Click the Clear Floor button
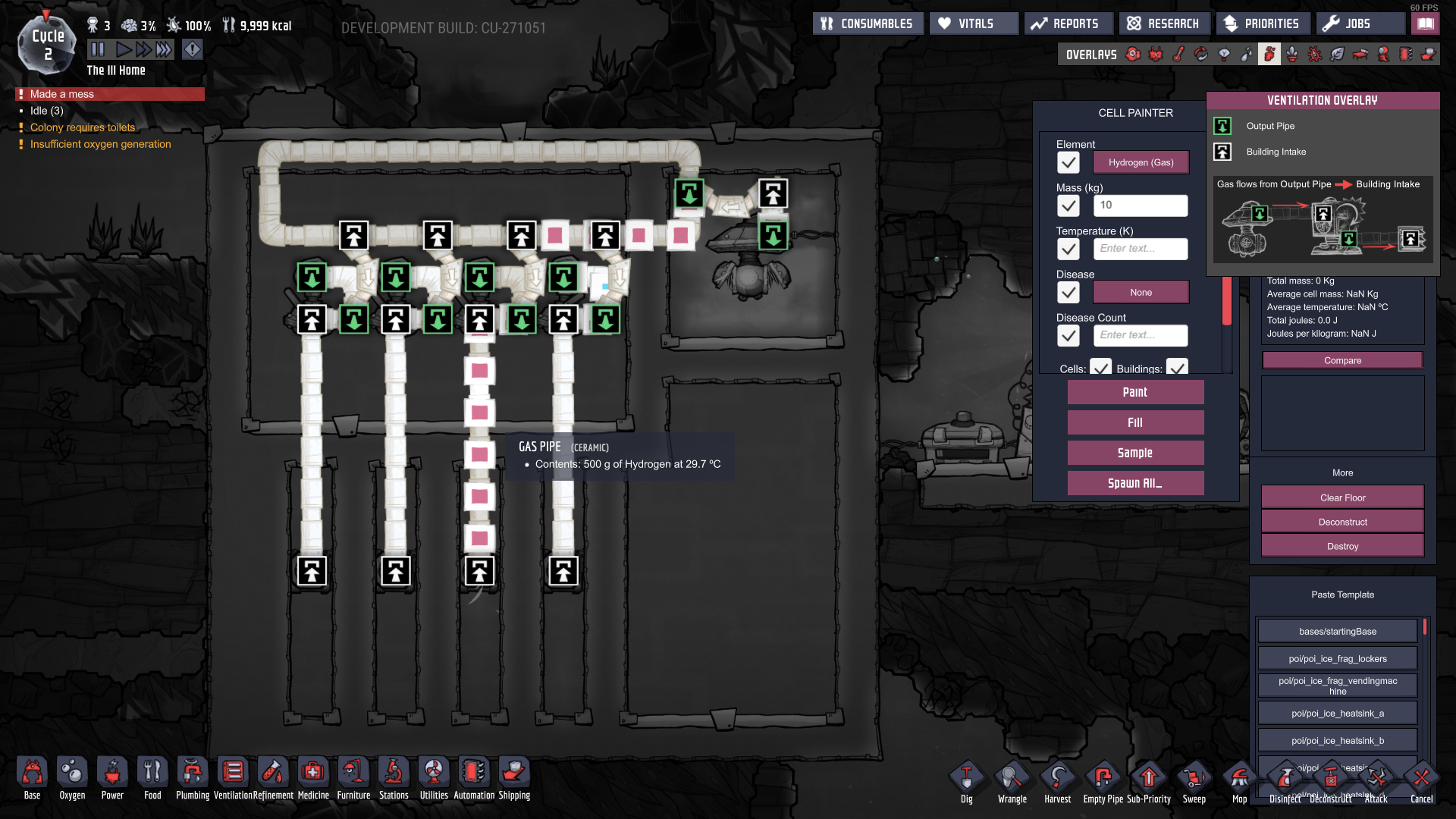 click(1341, 497)
